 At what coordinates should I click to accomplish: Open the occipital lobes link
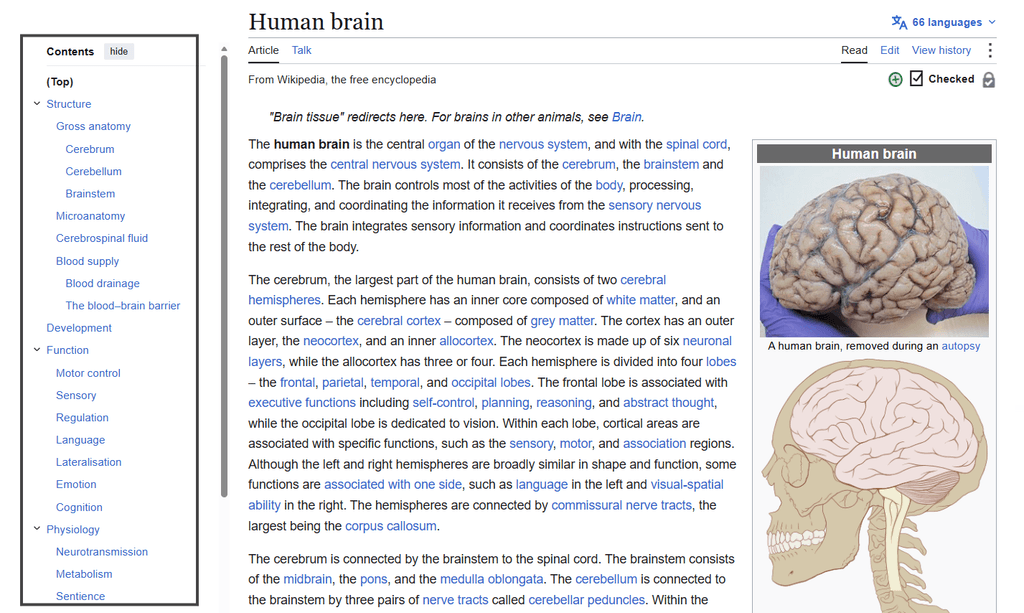tap(490, 382)
